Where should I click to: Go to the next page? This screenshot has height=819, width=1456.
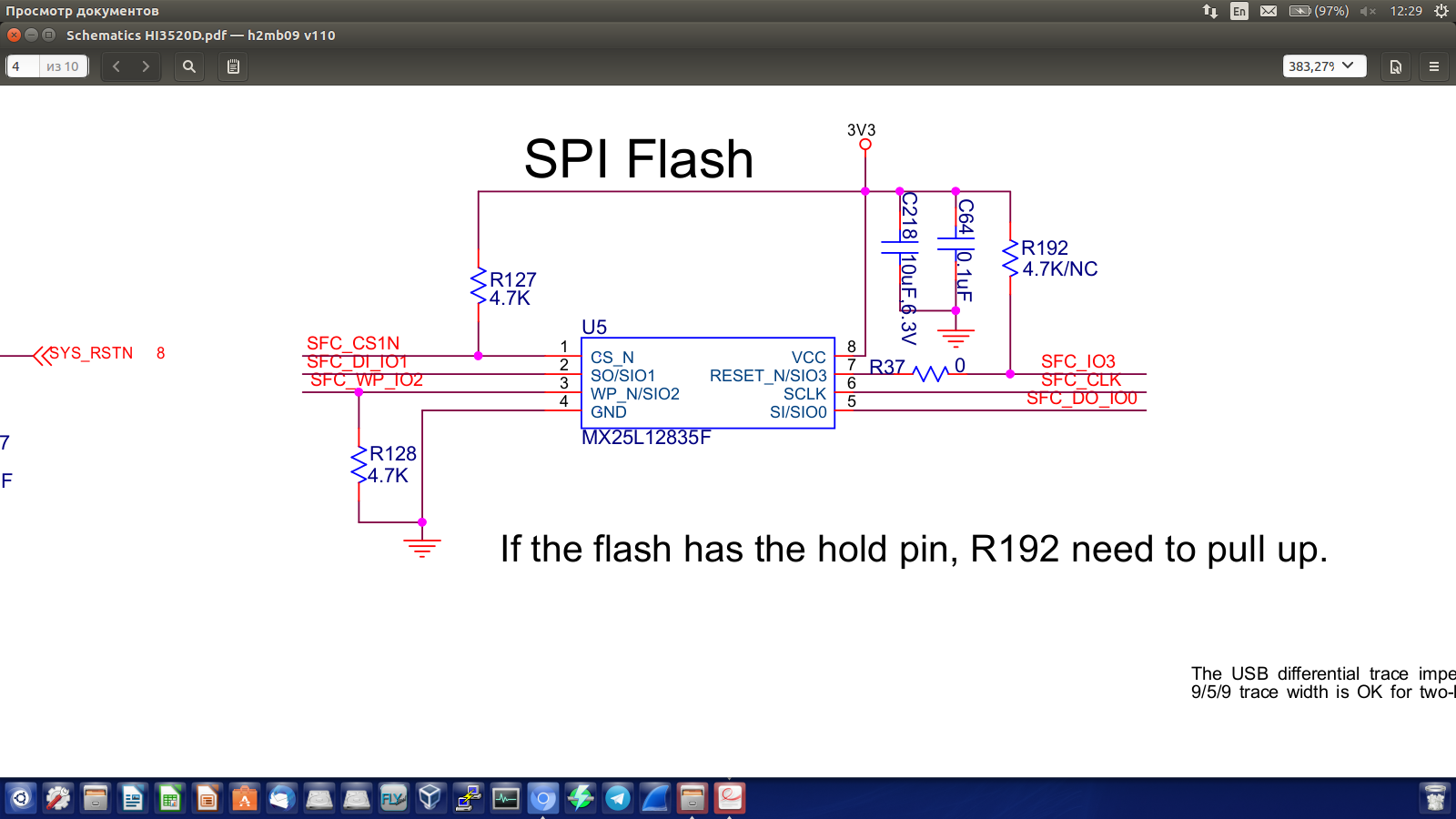point(146,66)
